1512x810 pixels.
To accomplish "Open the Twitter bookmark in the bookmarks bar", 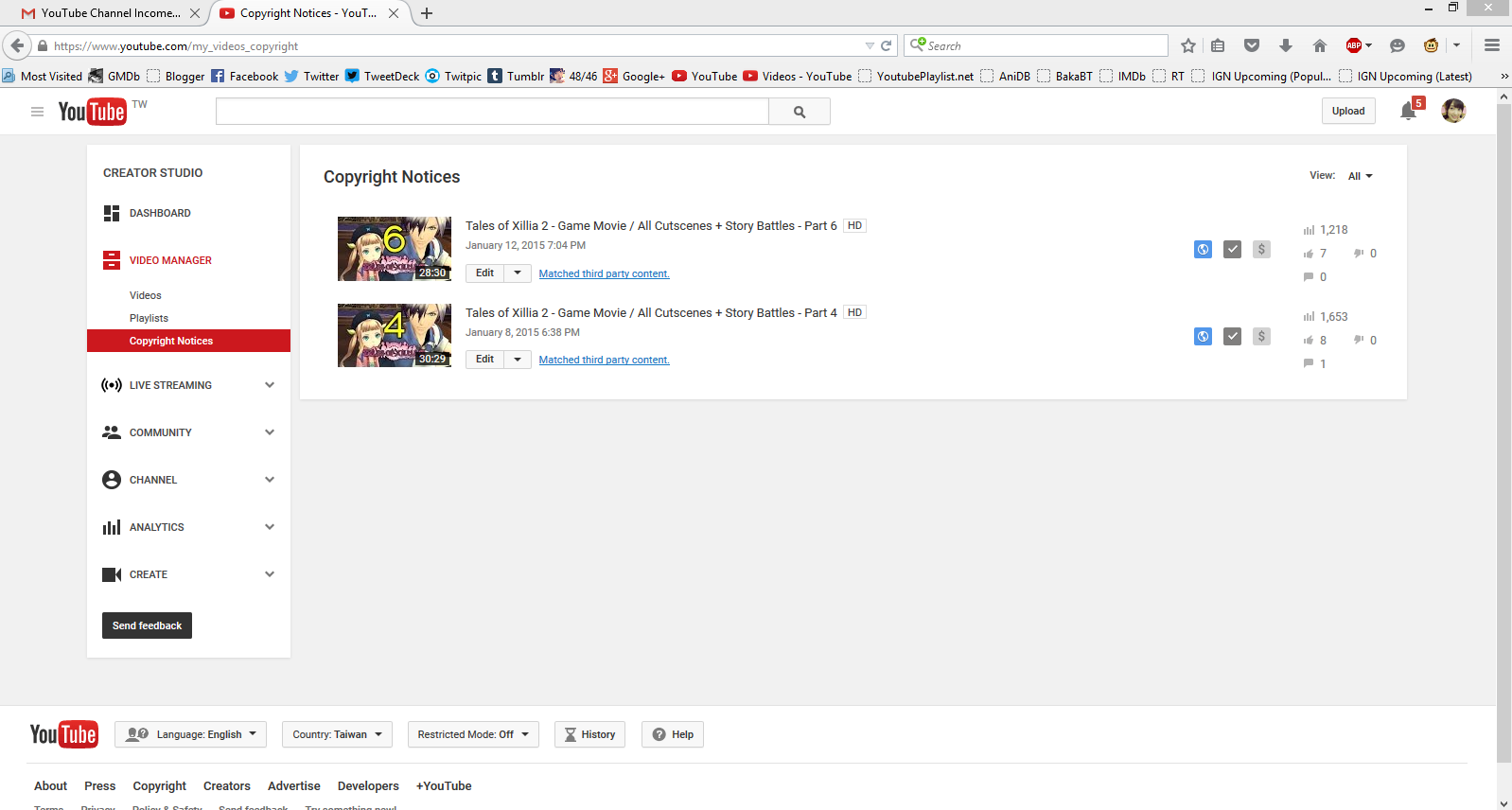I will click(311, 76).
